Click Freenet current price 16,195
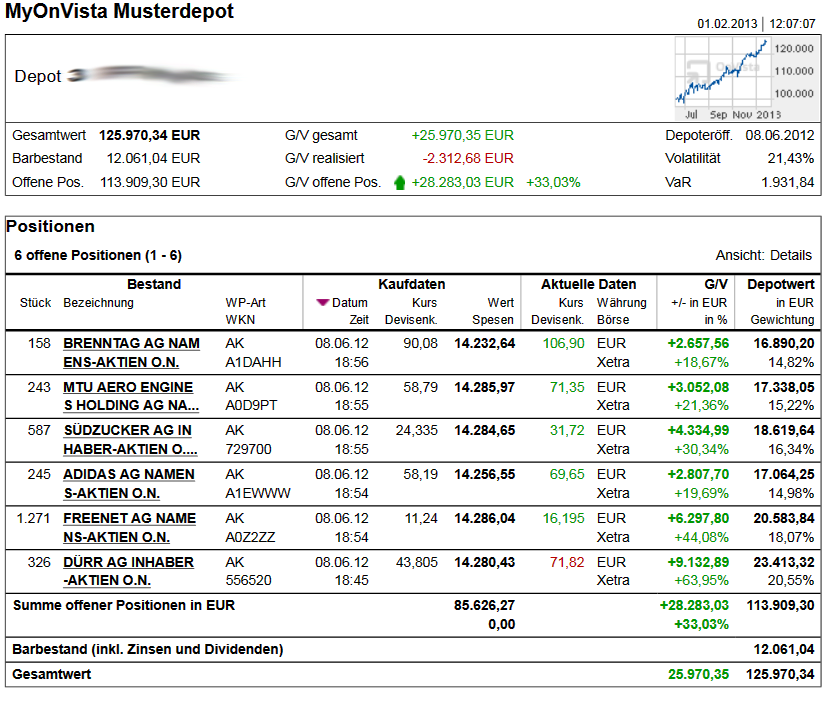Image resolution: width=838 pixels, height=701 pixels. pyautogui.click(x=563, y=519)
